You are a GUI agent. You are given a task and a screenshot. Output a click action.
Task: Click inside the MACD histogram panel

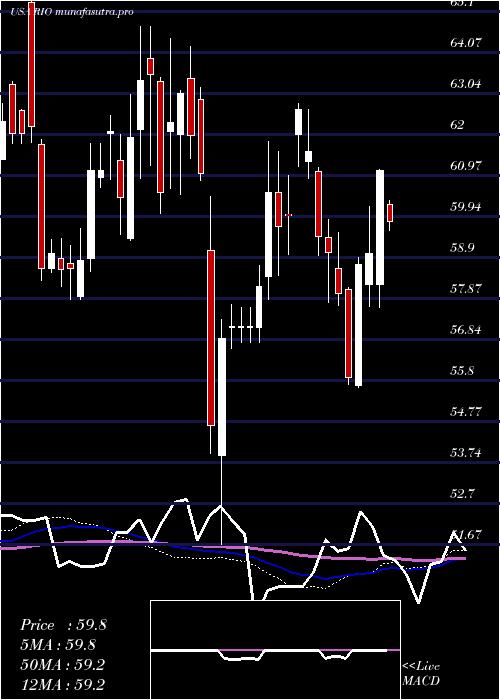tap(275, 650)
